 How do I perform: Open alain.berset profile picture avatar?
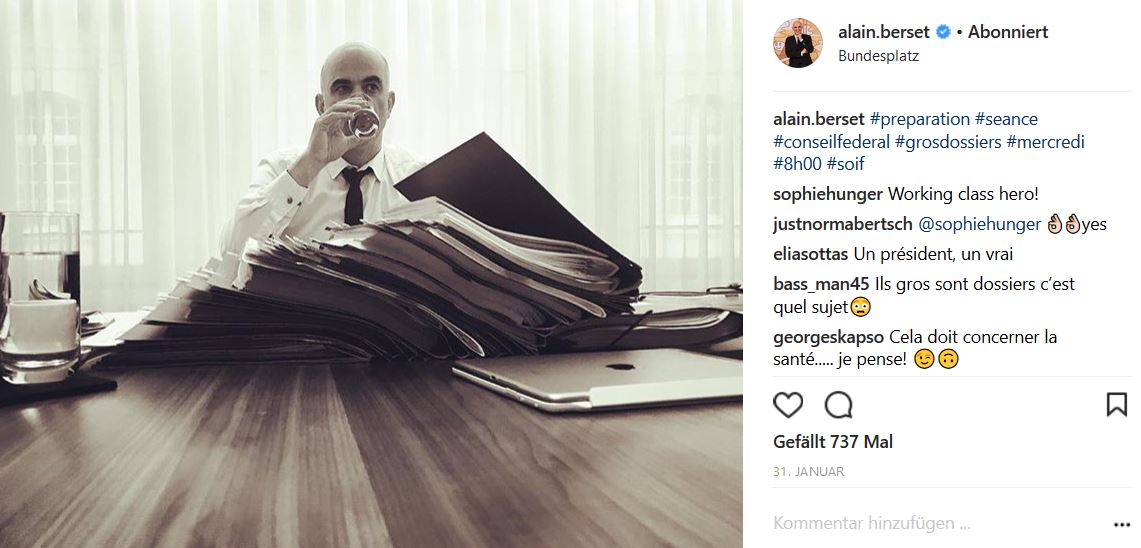tap(798, 43)
